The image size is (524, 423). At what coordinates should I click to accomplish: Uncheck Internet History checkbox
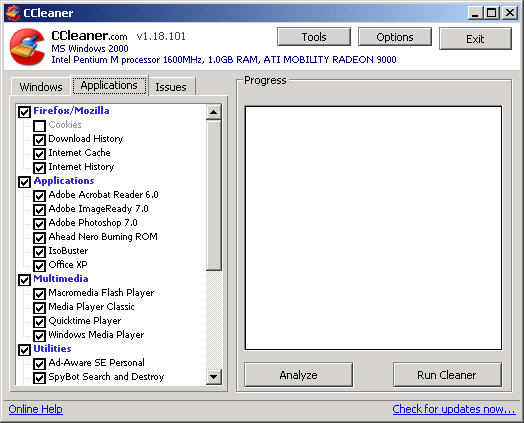39,168
